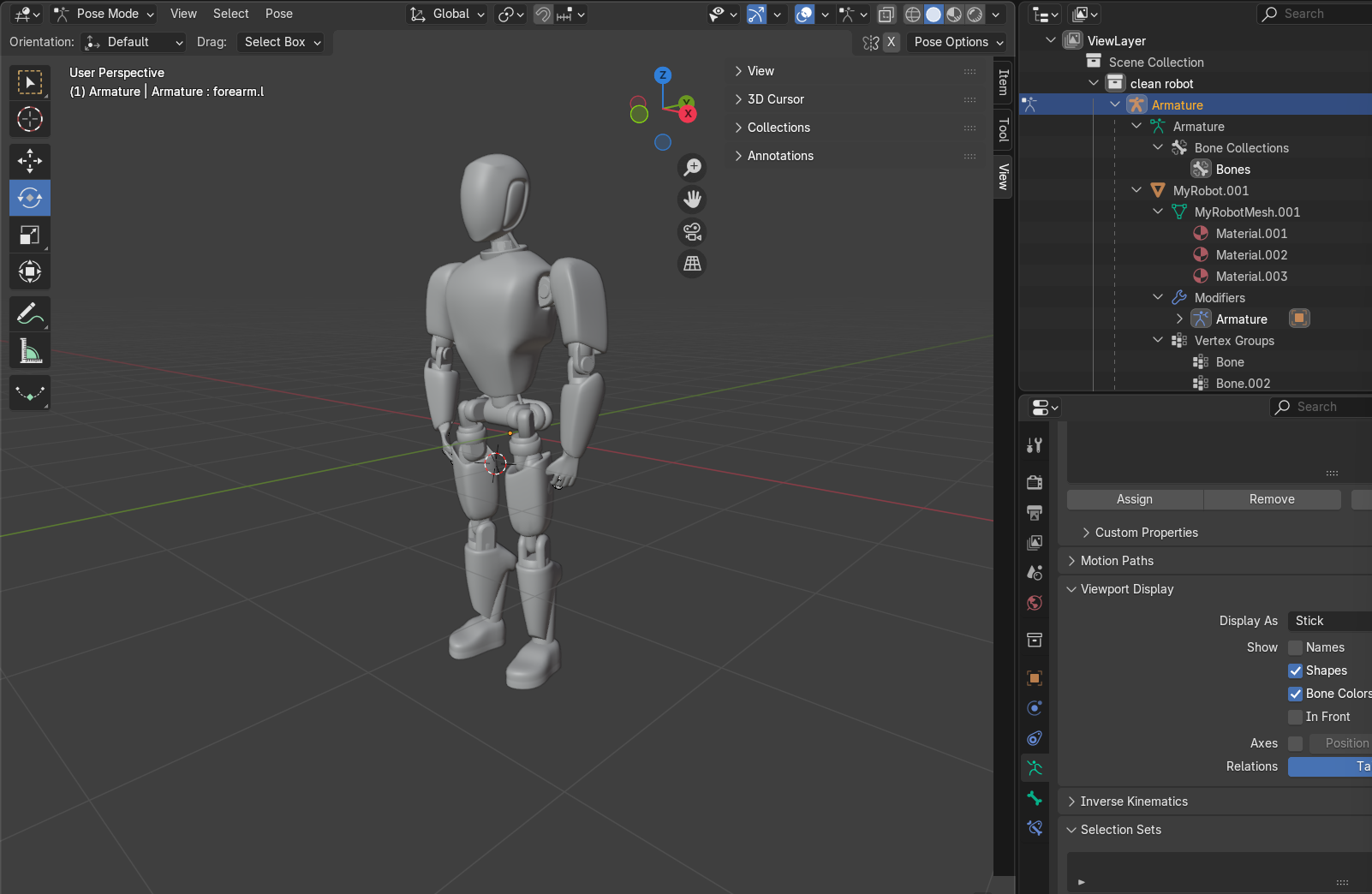The height and width of the screenshot is (894, 1372).
Task: Enable the In Front checkbox
Action: [1295, 717]
